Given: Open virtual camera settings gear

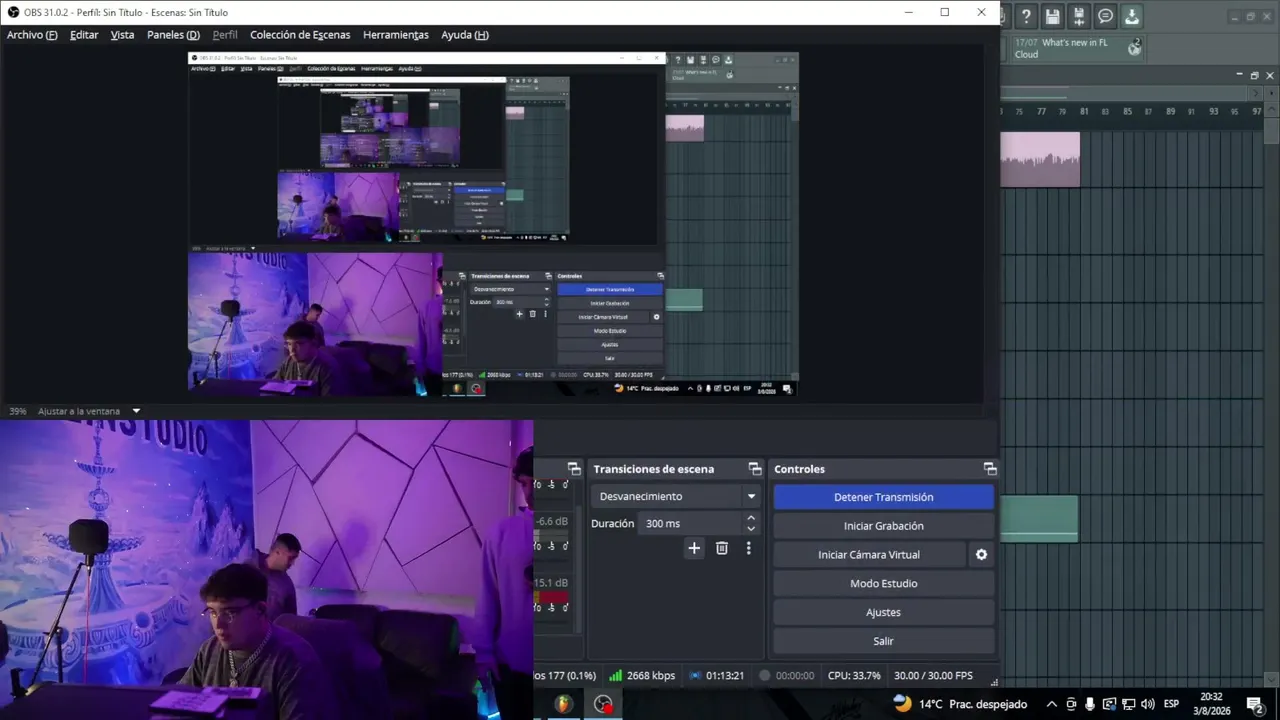Looking at the screenshot, I should [x=981, y=554].
